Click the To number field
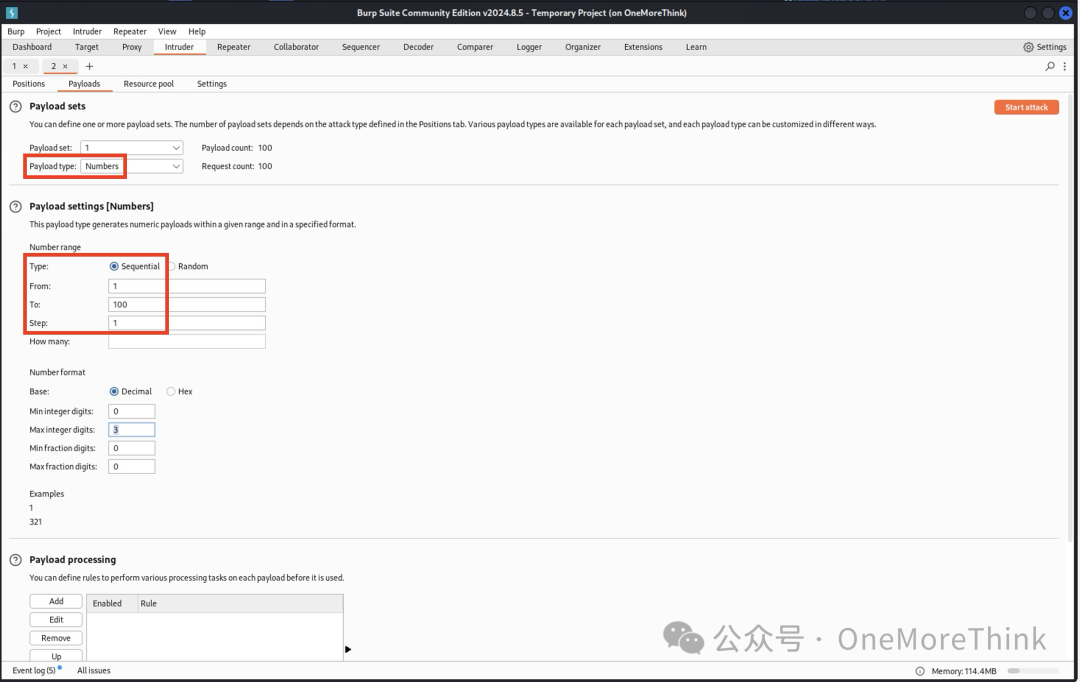This screenshot has height=682, width=1080. (187, 304)
